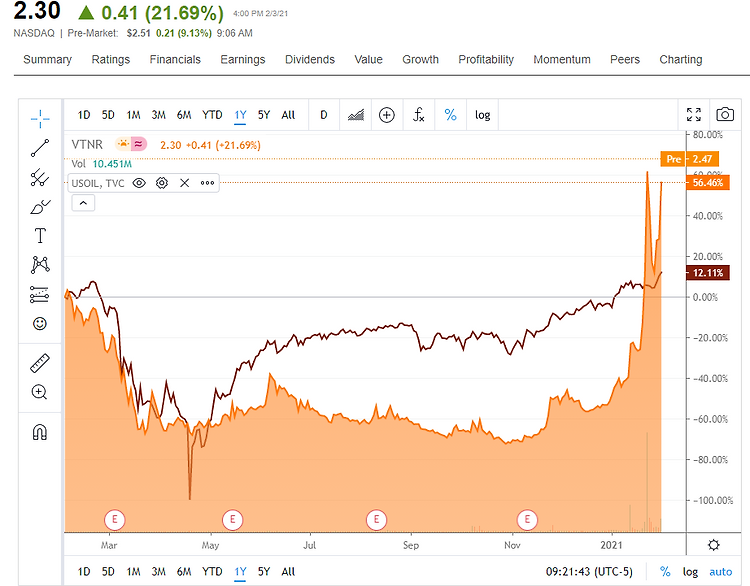This screenshot has height=586, width=750.
Task: Toggle visibility of USOIL series
Action: (x=139, y=183)
